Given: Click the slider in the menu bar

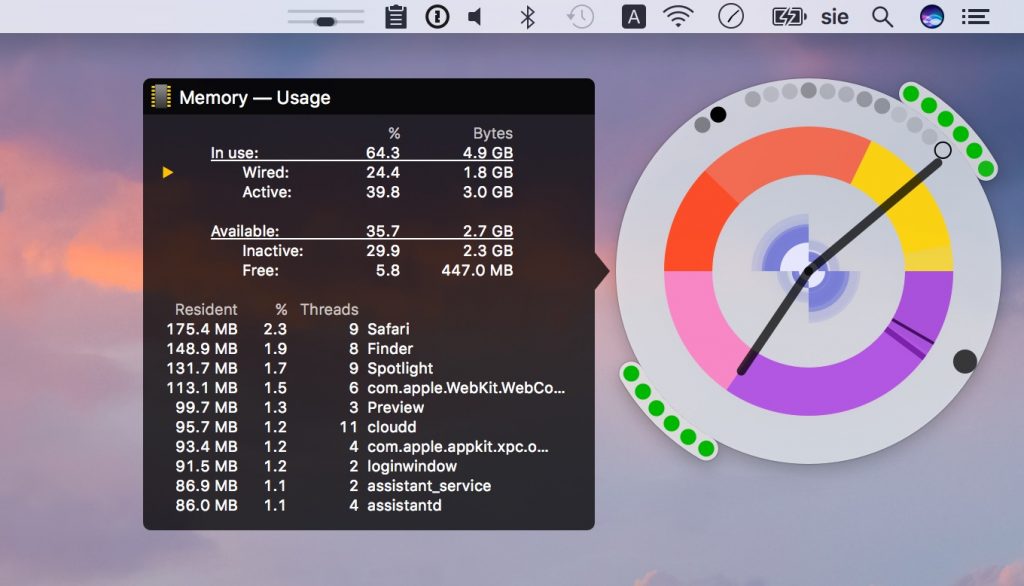Looking at the screenshot, I should tap(325, 19).
